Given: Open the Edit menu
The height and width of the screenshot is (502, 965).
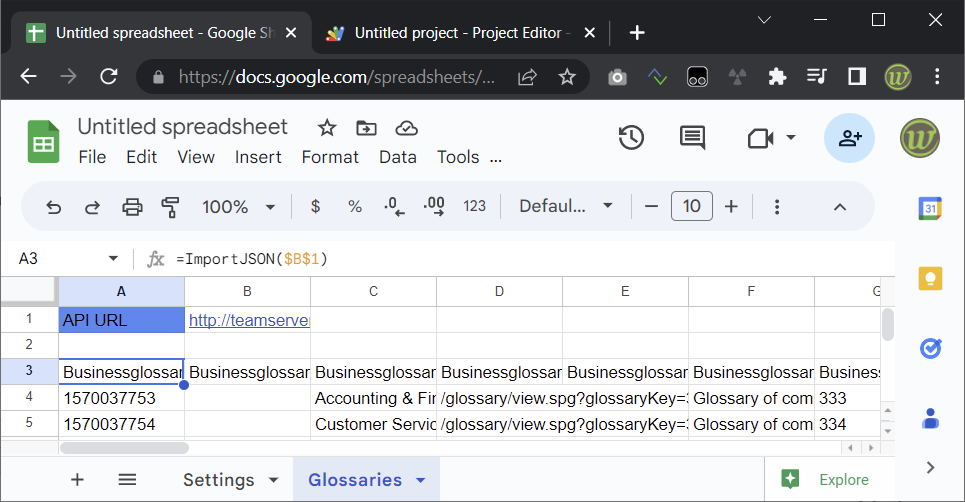Looking at the screenshot, I should pyautogui.click(x=142, y=157).
